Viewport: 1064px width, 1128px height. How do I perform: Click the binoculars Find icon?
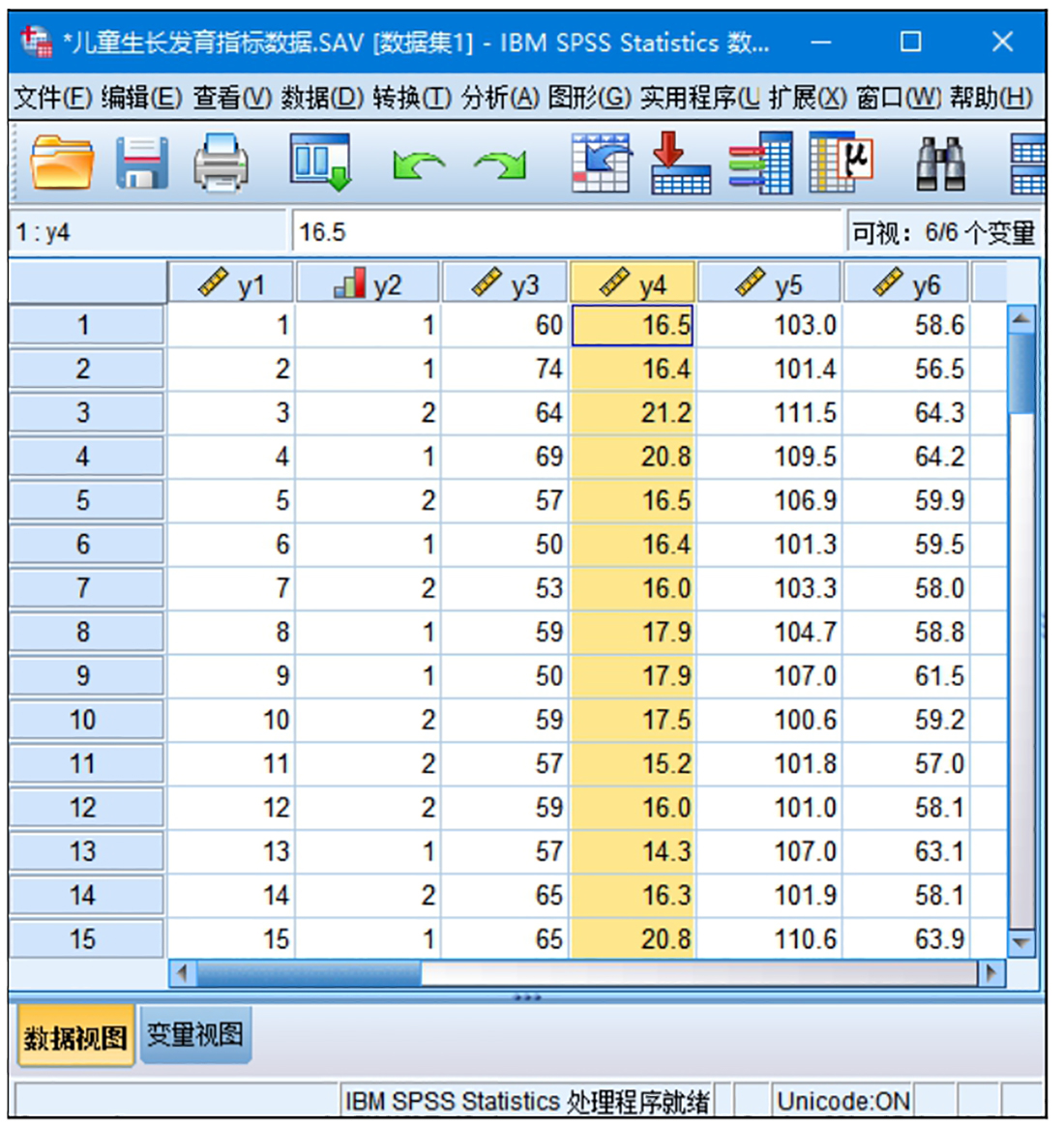tap(940, 162)
